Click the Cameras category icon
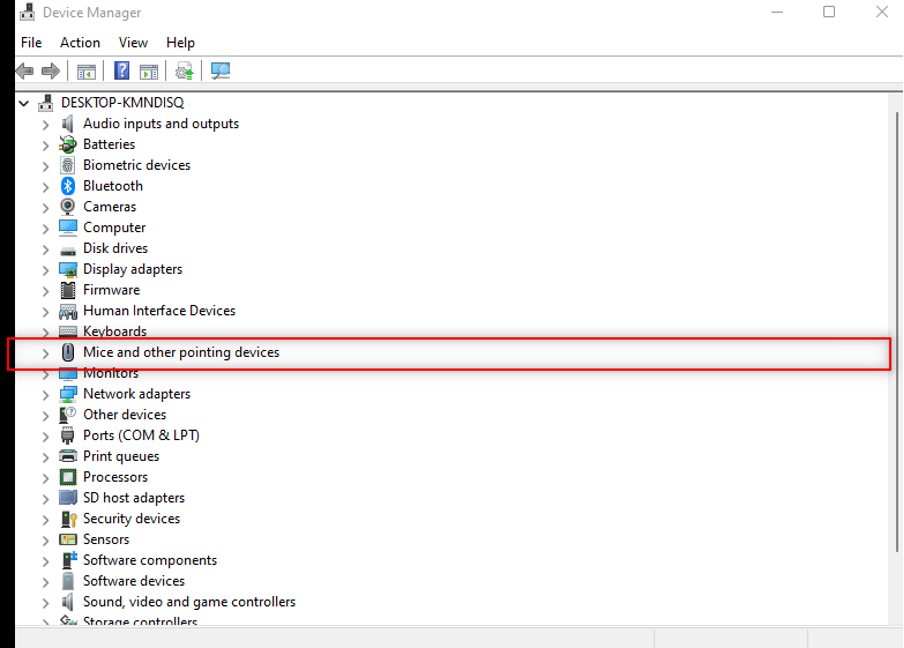904x648 pixels. pyautogui.click(x=68, y=207)
